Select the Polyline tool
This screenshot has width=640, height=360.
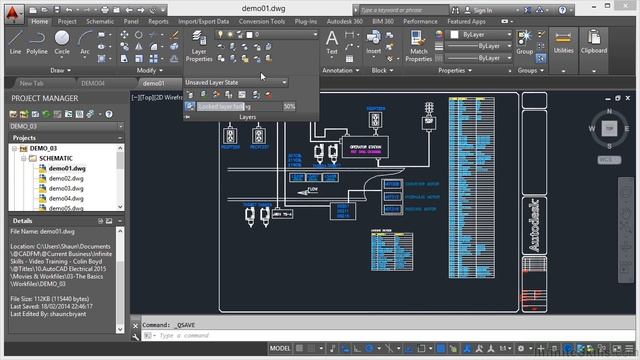(x=37, y=42)
